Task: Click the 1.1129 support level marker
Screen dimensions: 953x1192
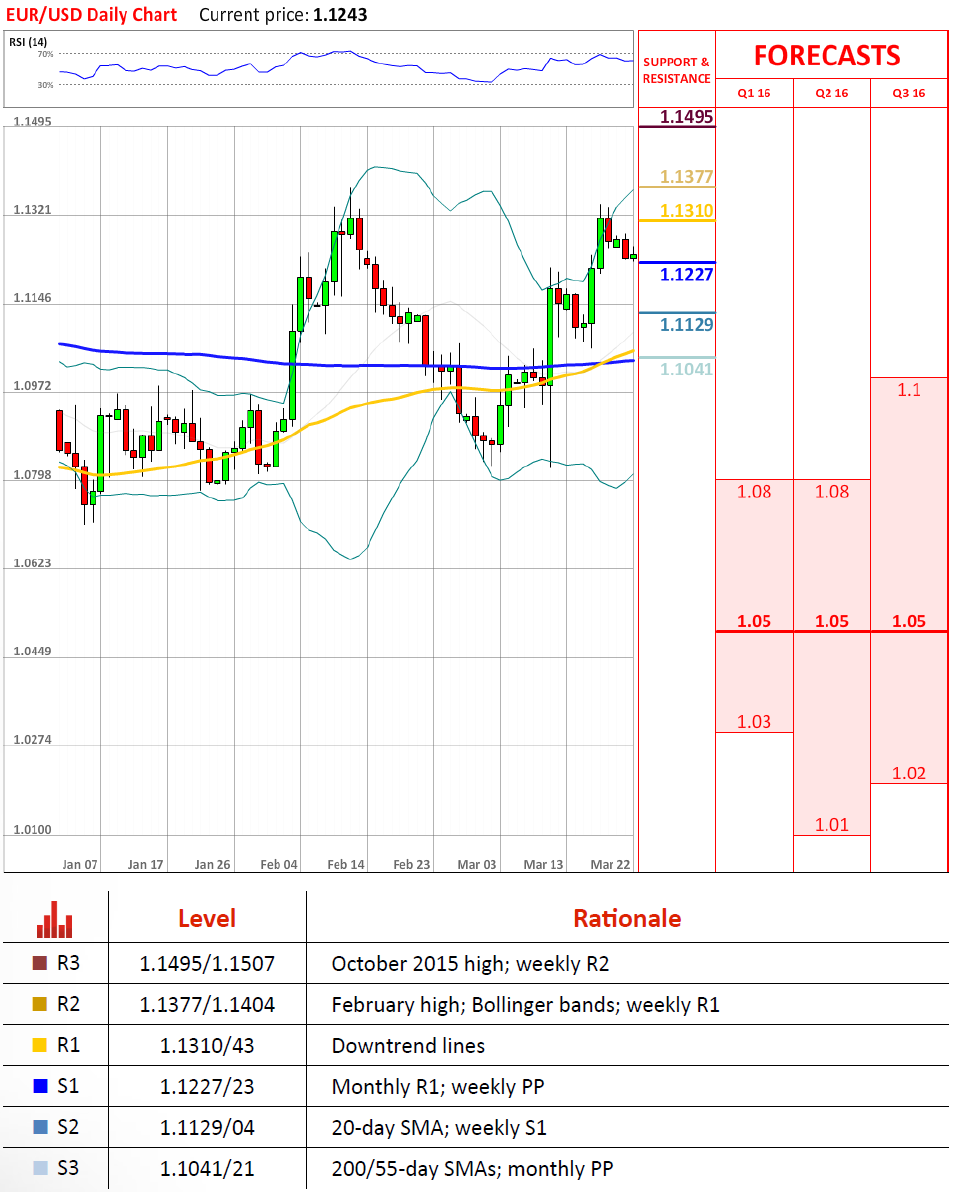Action: [686, 325]
